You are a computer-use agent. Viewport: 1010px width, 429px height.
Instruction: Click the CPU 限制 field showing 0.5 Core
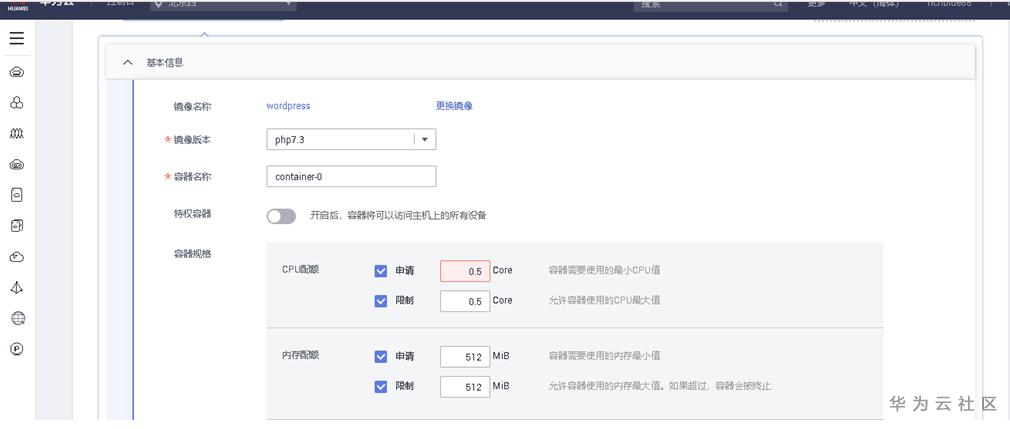[x=465, y=301]
